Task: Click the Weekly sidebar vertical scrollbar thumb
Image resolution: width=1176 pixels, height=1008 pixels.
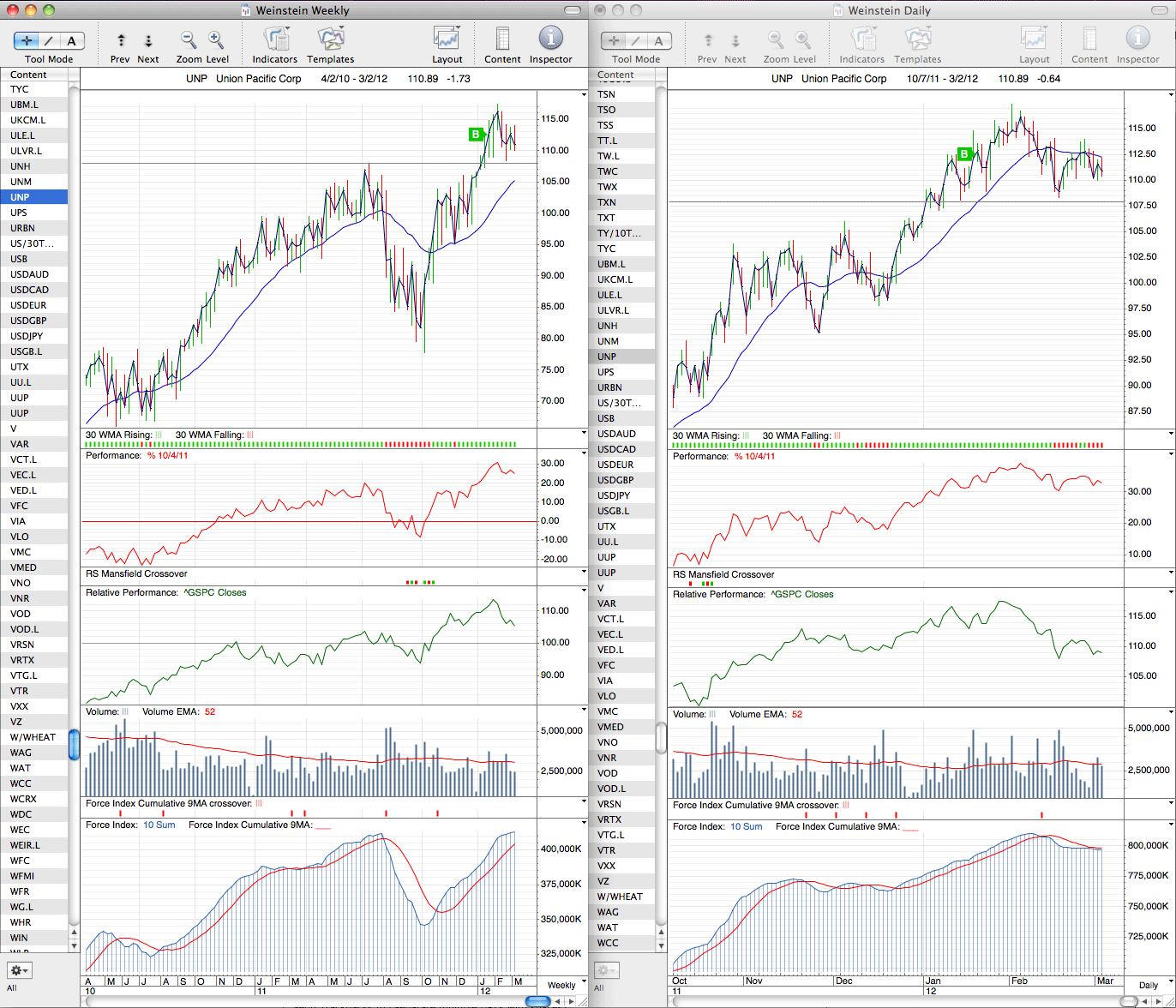Action: (75, 744)
